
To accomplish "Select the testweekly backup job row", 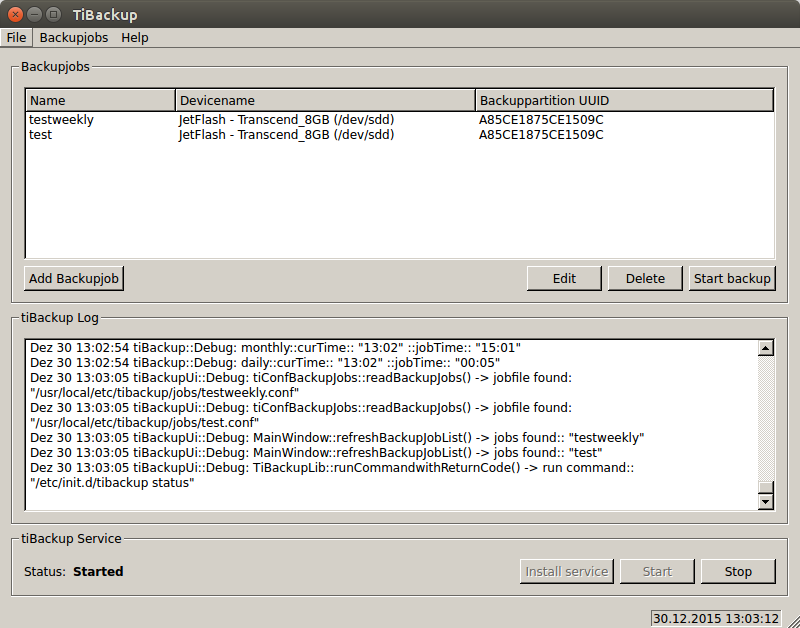I will [x=399, y=120].
